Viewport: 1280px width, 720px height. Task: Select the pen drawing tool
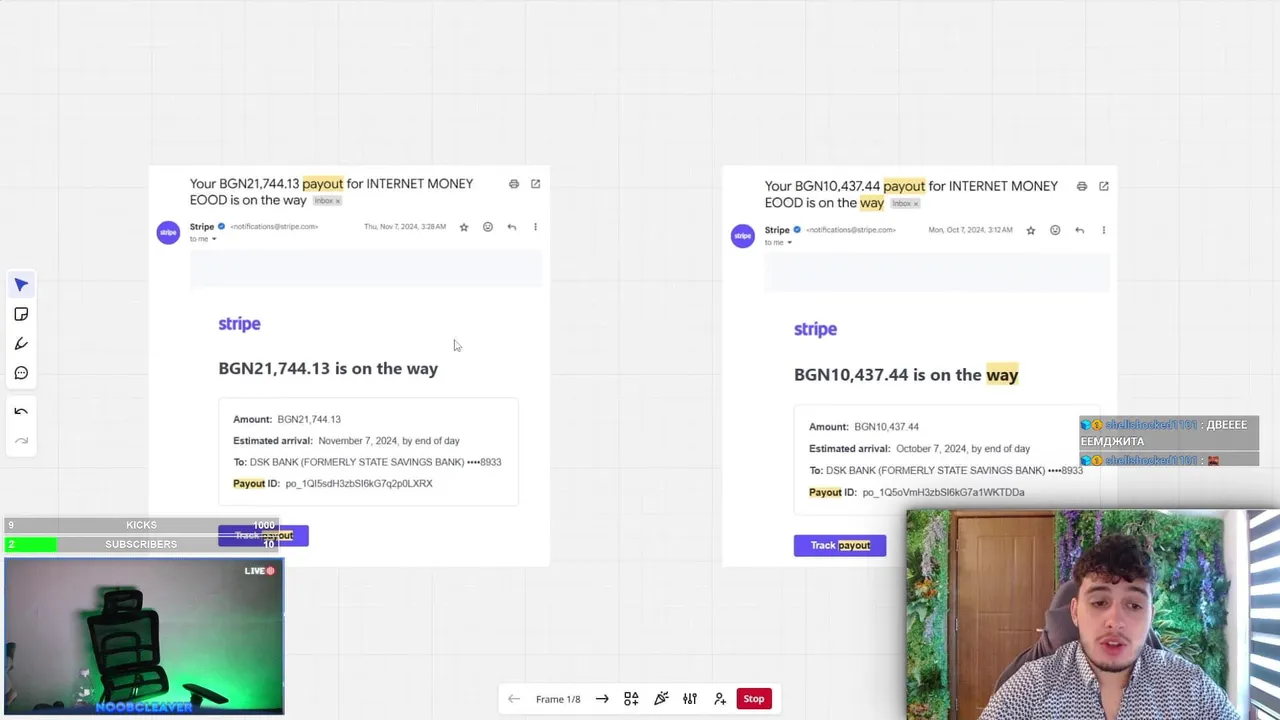point(21,344)
